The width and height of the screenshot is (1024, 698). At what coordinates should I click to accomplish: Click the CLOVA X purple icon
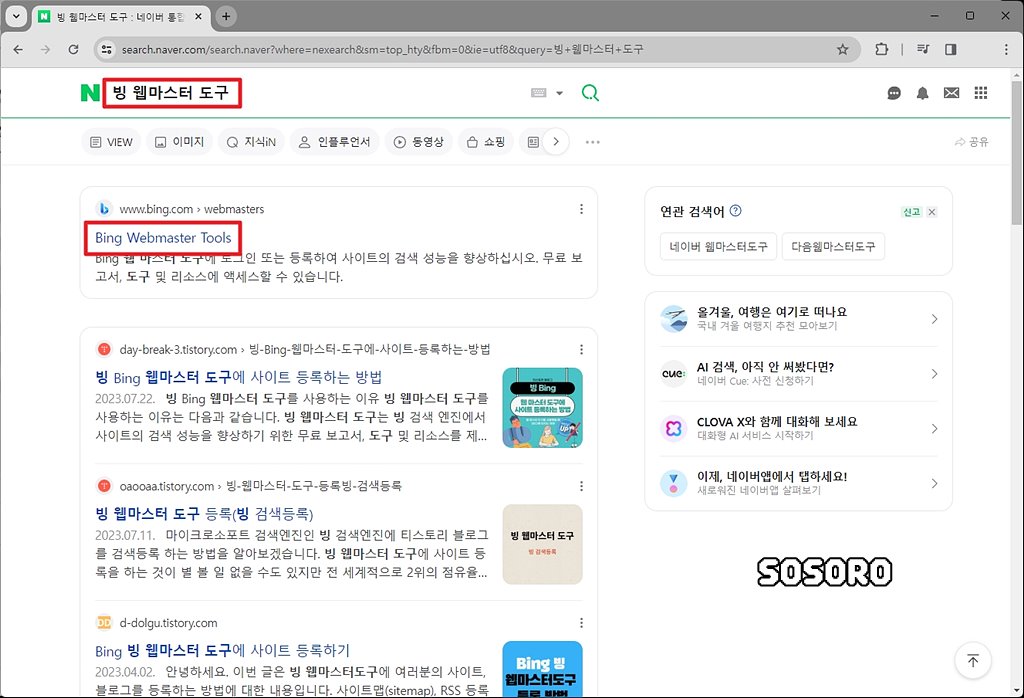(x=673, y=428)
